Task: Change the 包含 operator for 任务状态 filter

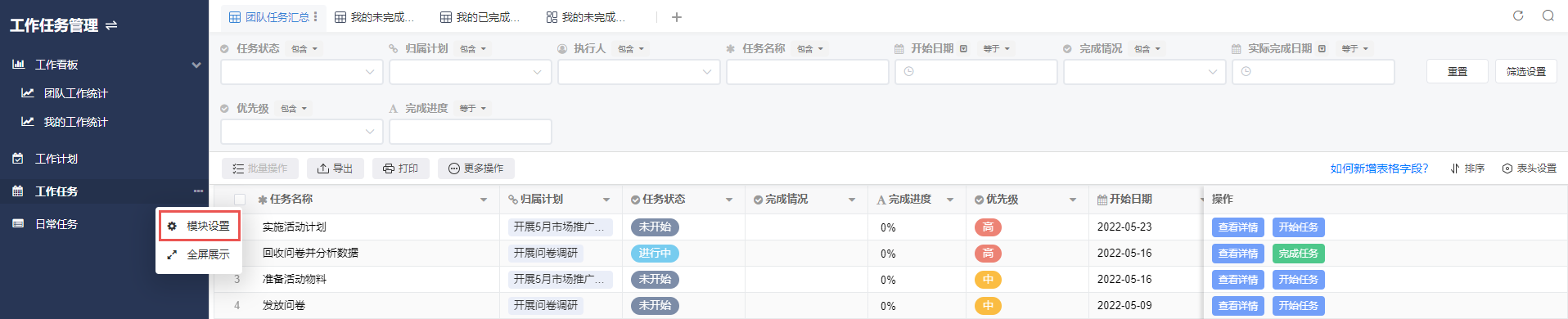Action: point(304,49)
